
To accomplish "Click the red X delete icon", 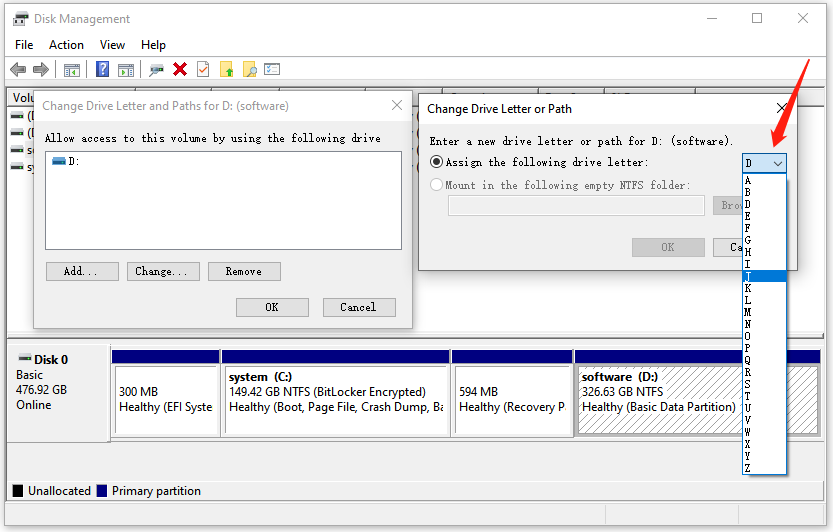I will pos(180,70).
